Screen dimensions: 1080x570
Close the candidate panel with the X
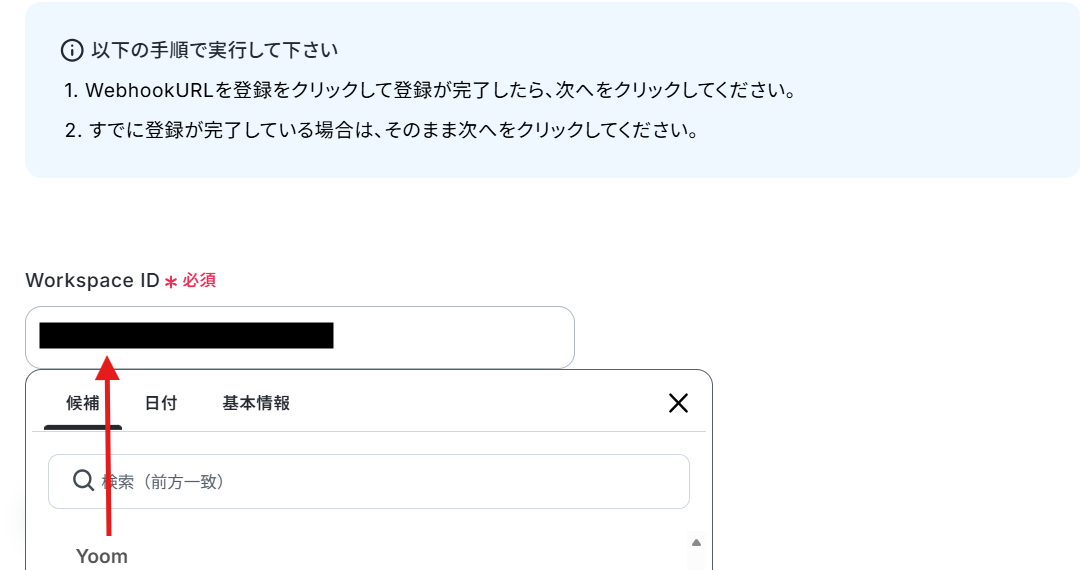point(678,403)
